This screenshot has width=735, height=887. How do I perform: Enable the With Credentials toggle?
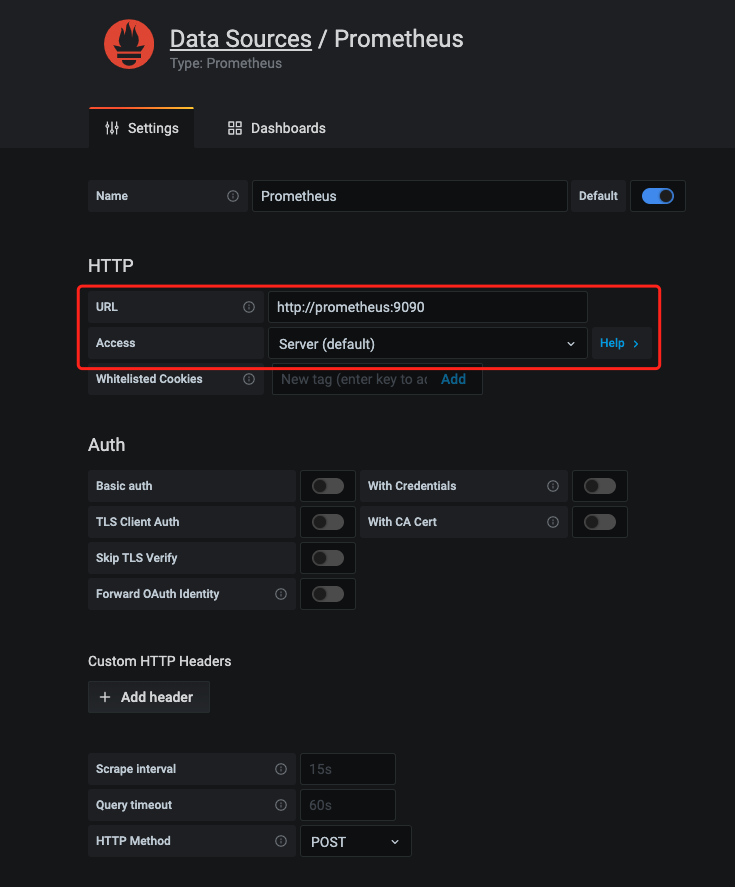coord(600,486)
